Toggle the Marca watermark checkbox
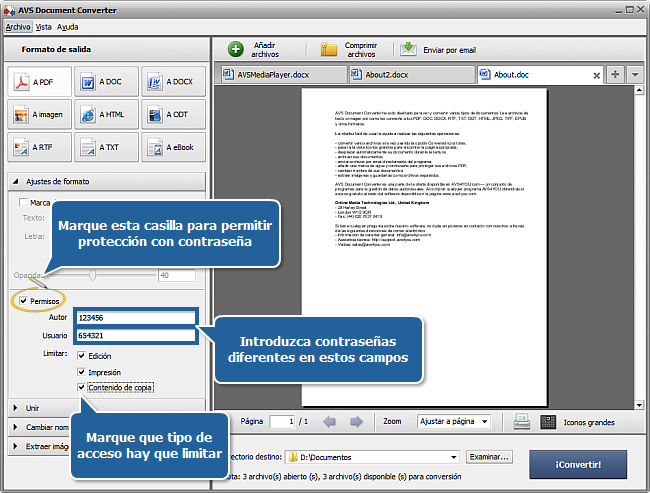 [x=24, y=202]
